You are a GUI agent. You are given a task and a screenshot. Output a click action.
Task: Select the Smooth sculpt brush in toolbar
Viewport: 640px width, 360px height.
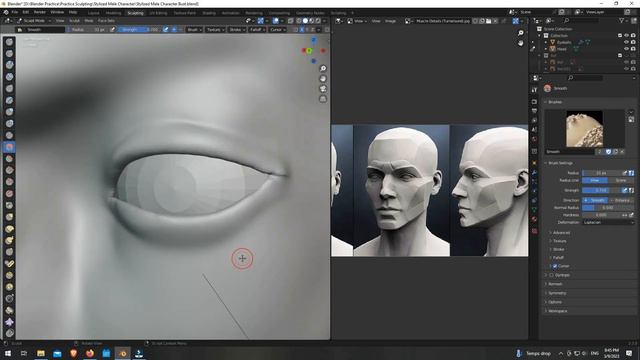pos(9,147)
